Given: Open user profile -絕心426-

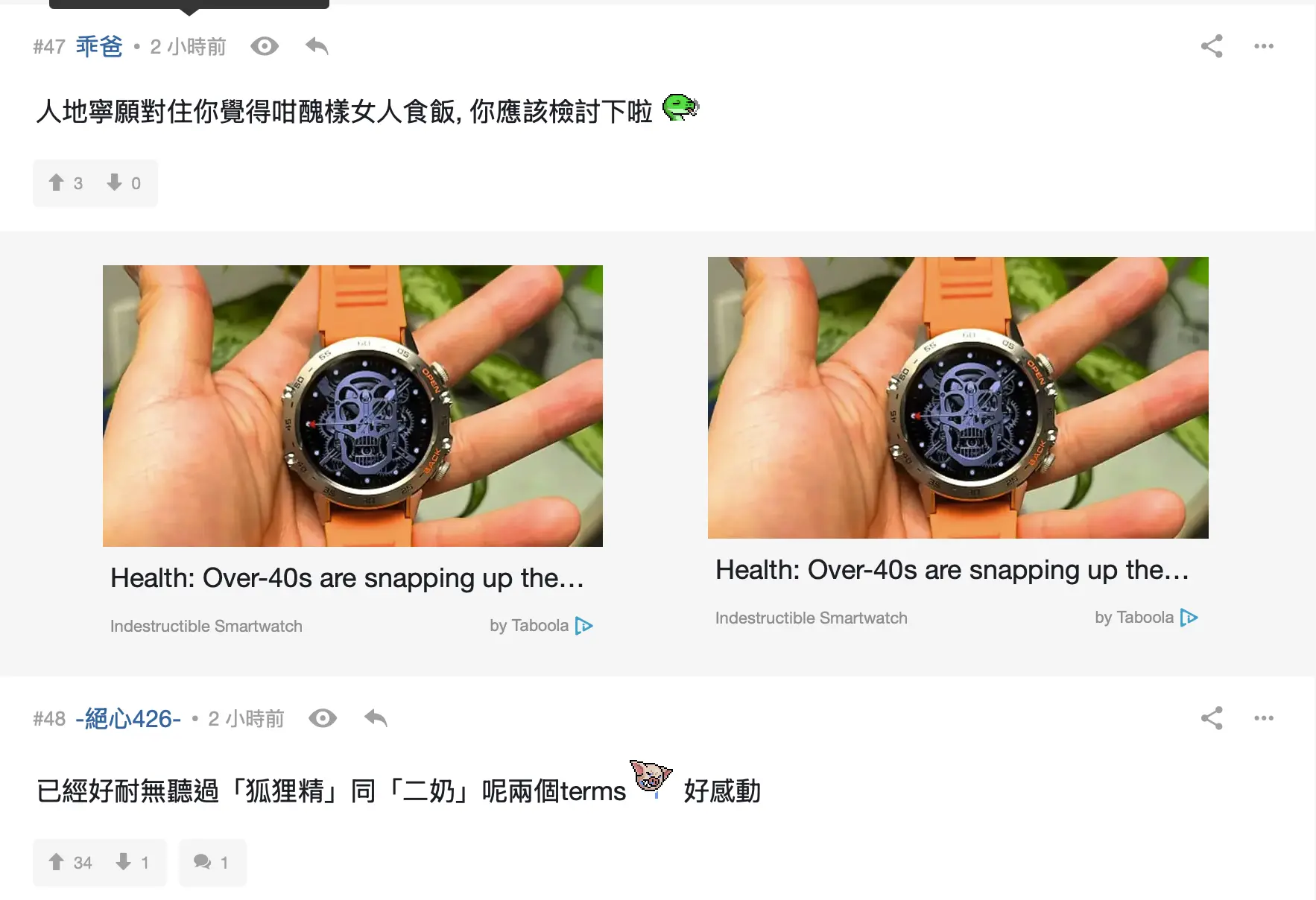Looking at the screenshot, I should (x=128, y=718).
